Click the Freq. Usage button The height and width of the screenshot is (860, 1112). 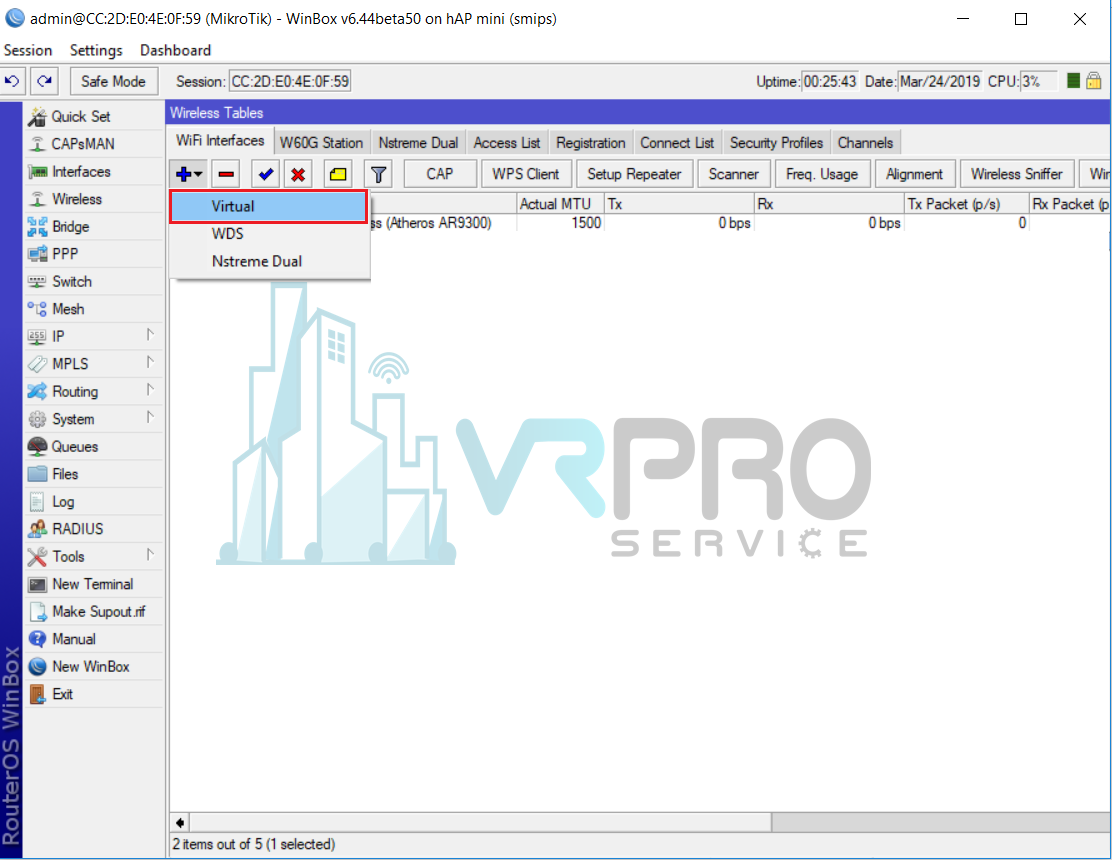(x=822, y=174)
